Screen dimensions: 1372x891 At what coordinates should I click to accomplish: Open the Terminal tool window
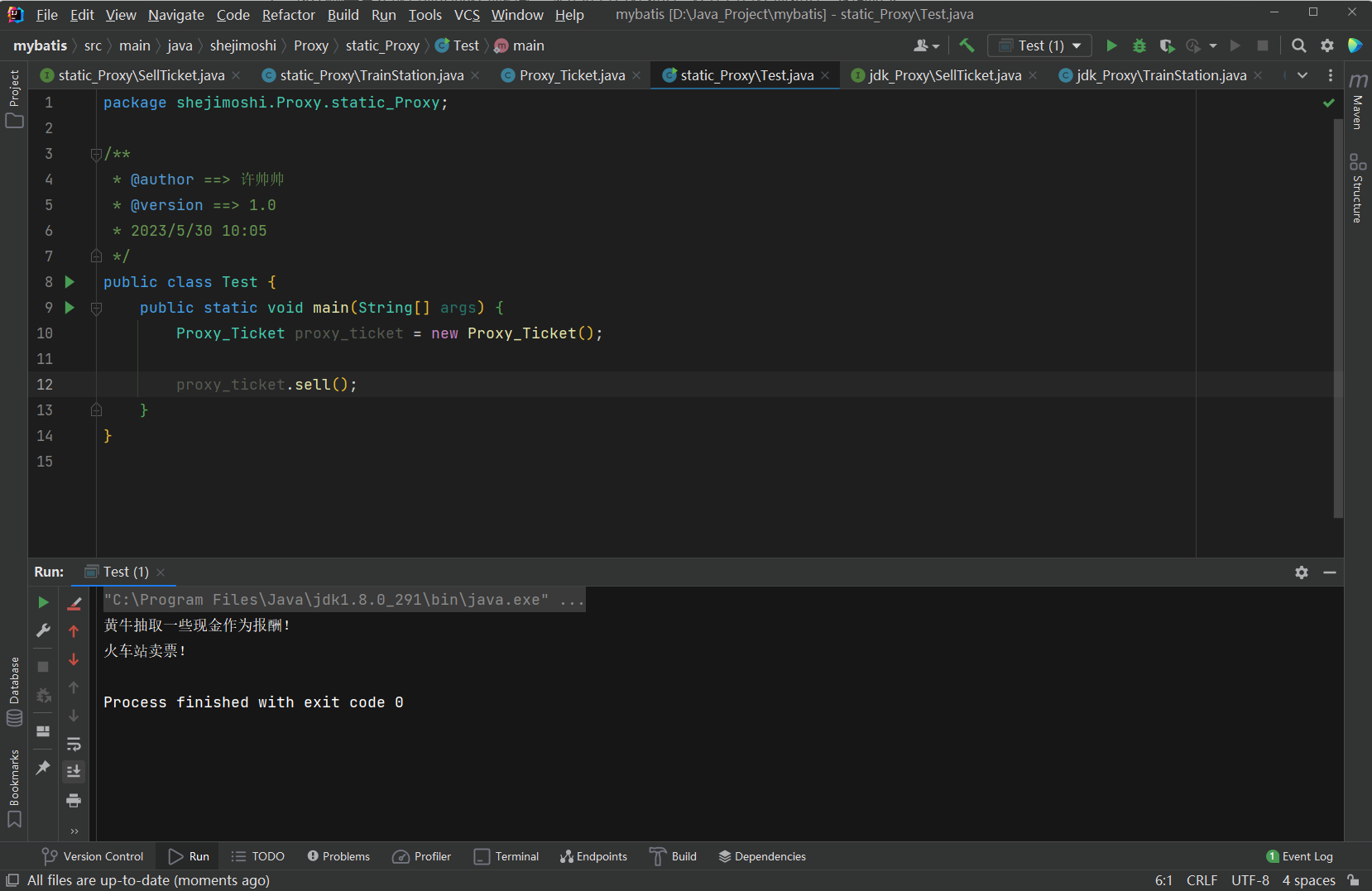tap(506, 856)
